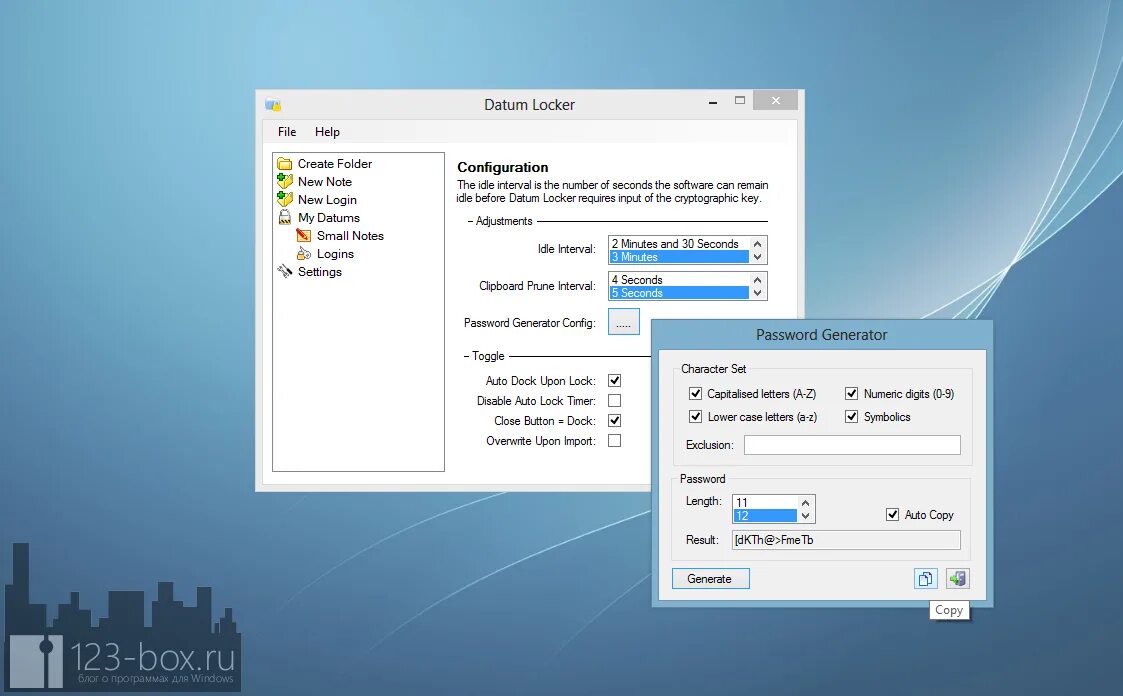
Task: Click Idle Interval up arrow
Action: click(x=758, y=244)
